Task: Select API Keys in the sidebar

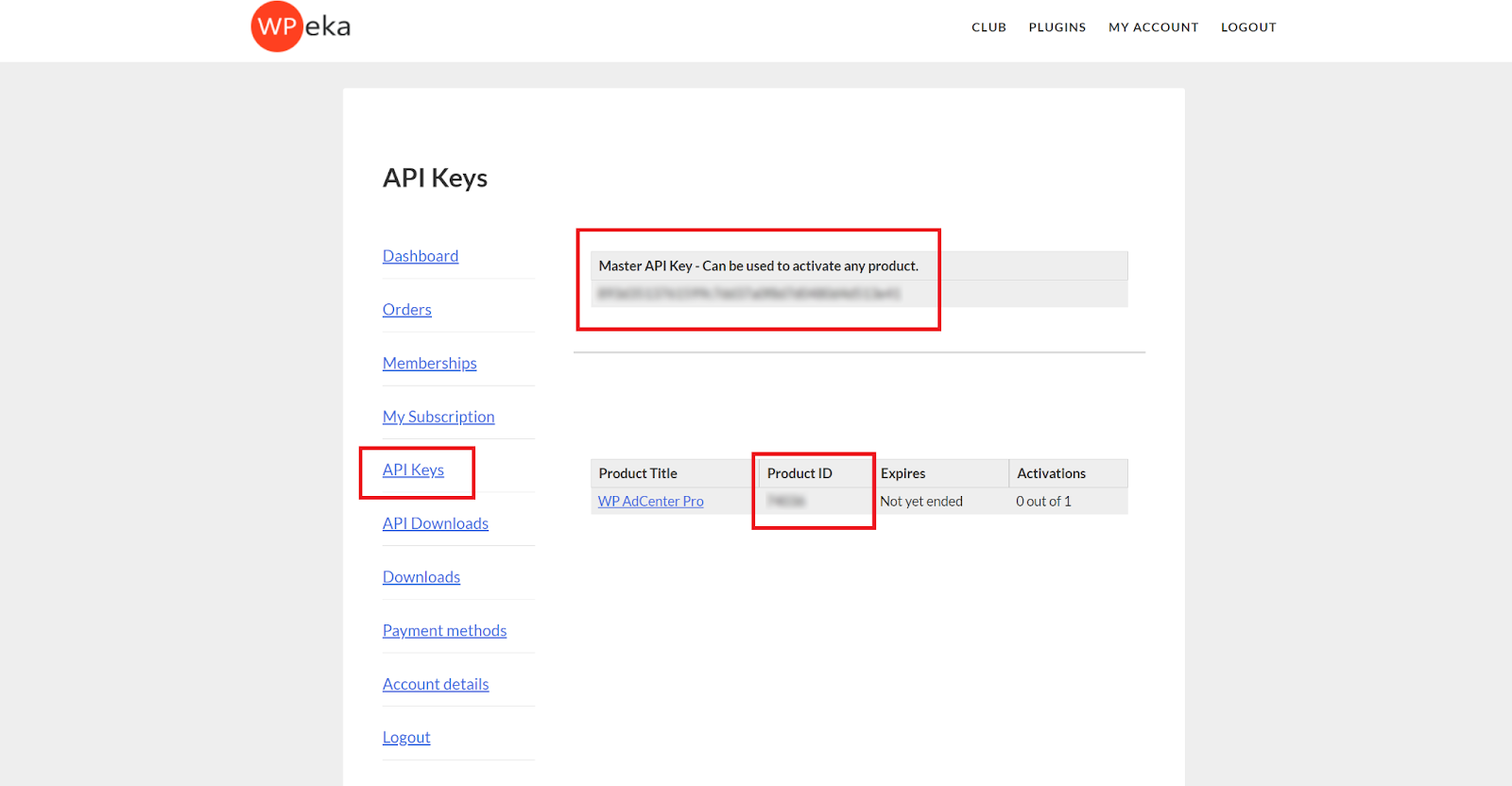Action: (x=413, y=470)
